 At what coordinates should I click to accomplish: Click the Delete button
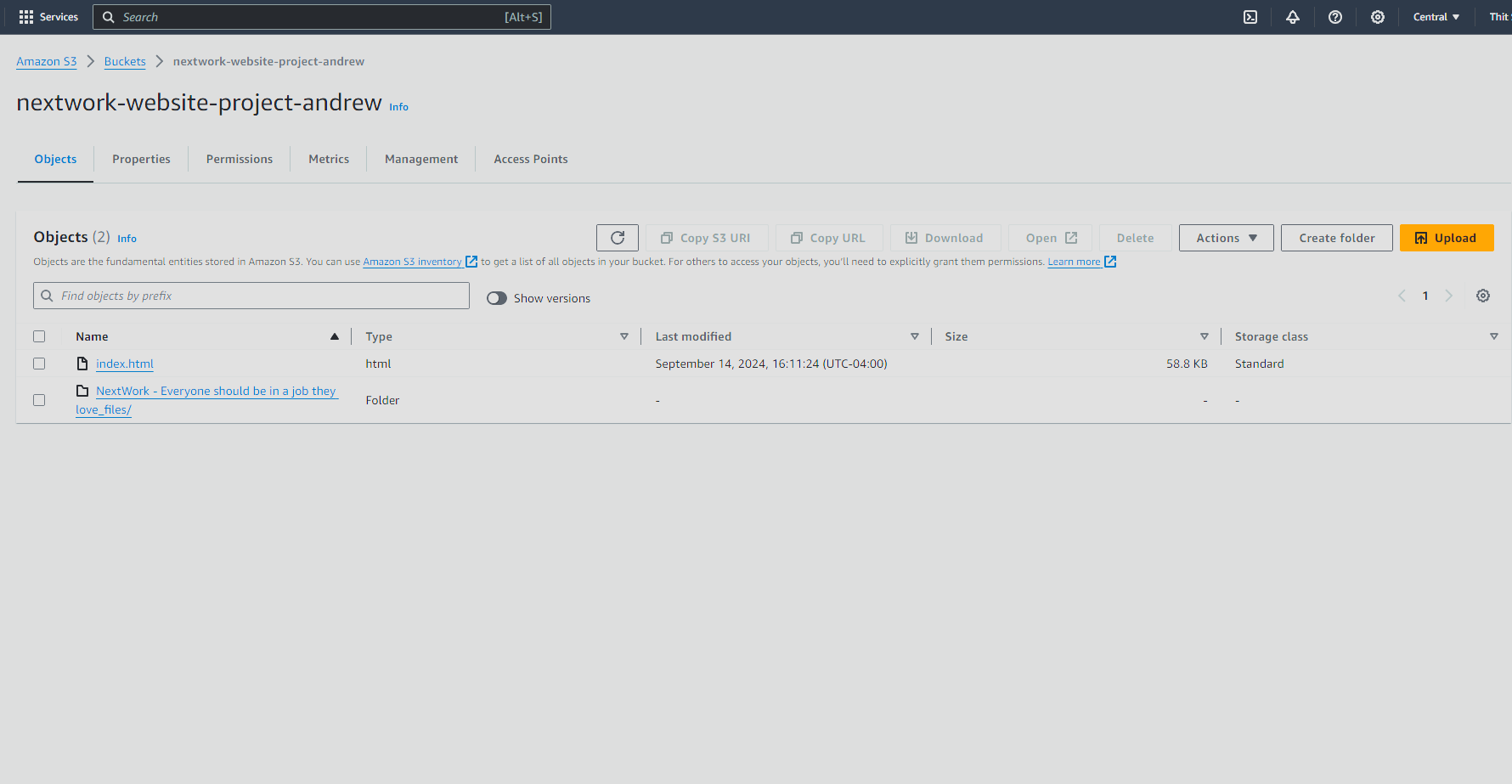point(1136,238)
